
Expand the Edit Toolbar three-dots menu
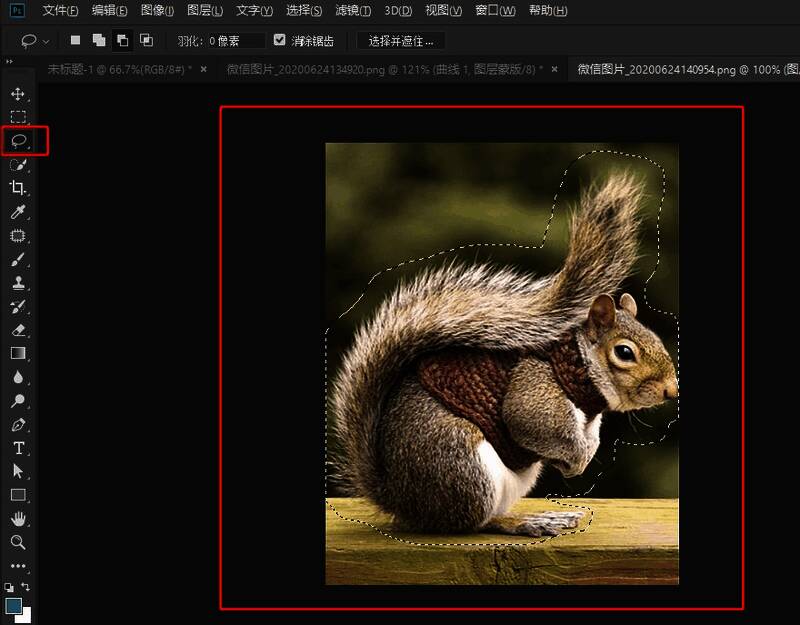pos(17,566)
